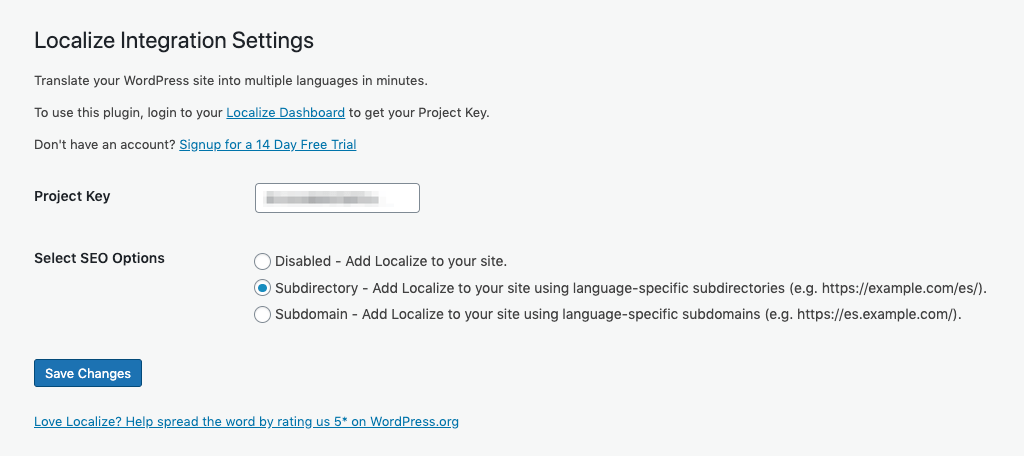Click Signup for a 14 Day Free Trial

pyautogui.click(x=267, y=144)
